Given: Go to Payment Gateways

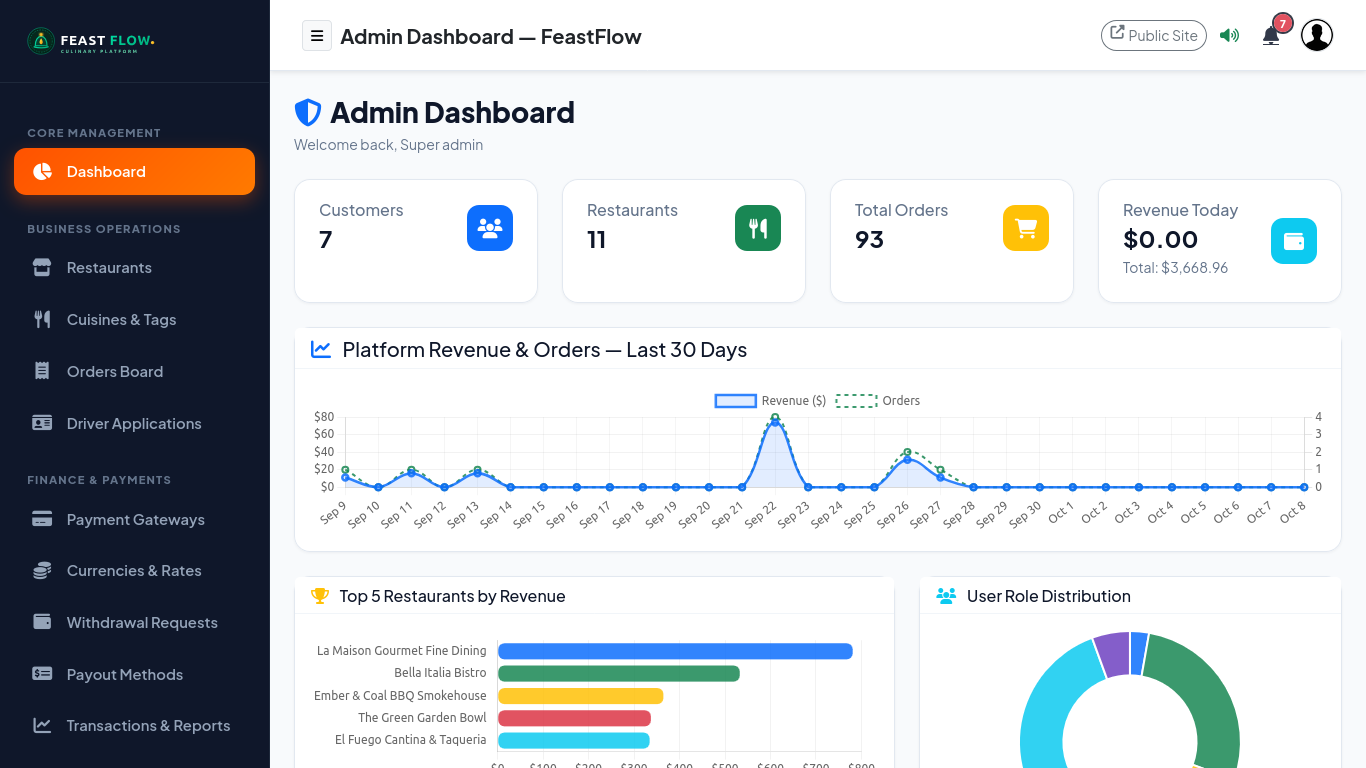Looking at the screenshot, I should click(134, 520).
